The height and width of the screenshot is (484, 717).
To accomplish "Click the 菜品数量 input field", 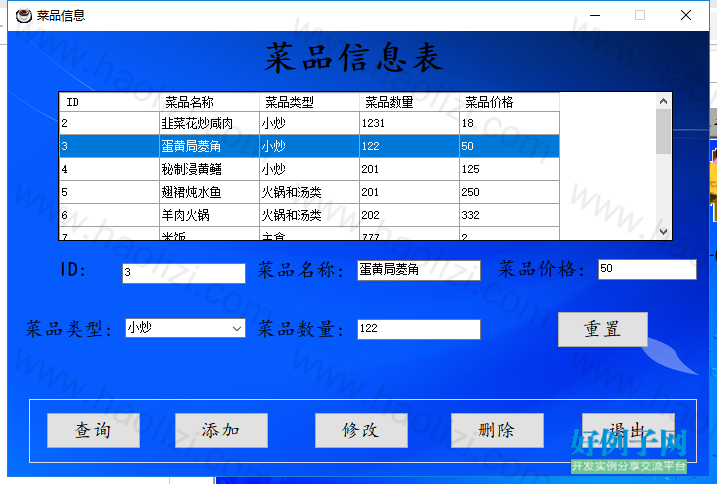I will (419, 329).
